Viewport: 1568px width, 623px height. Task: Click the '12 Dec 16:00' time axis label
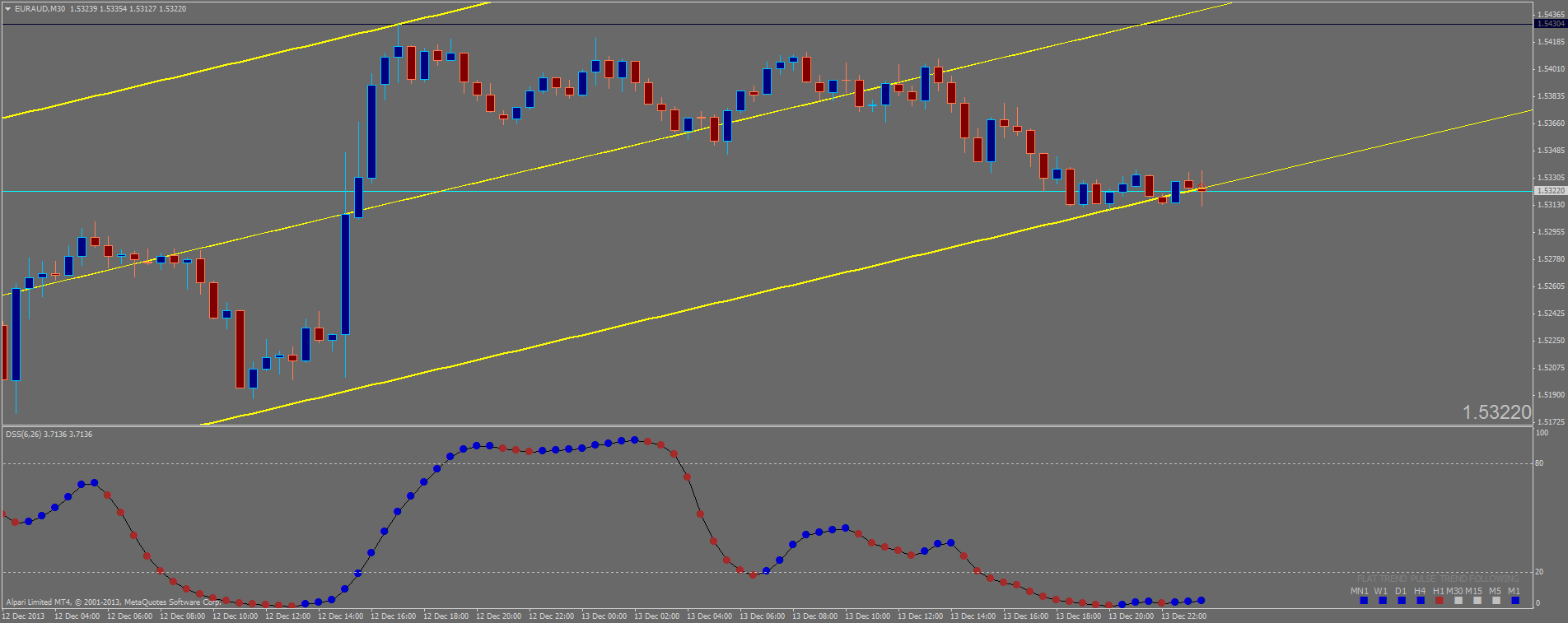click(x=393, y=616)
